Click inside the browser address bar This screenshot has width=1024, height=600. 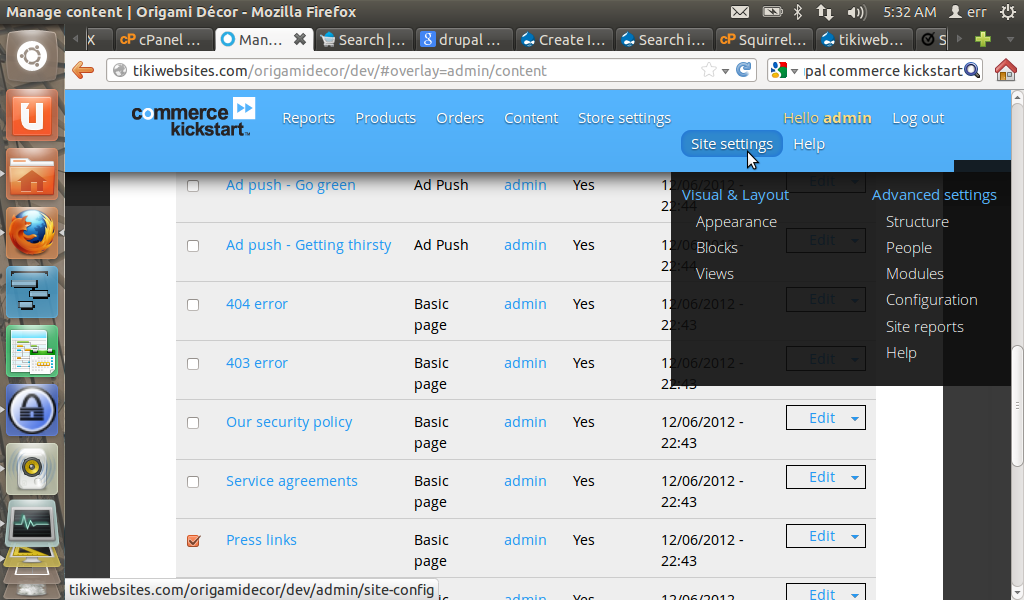400,71
